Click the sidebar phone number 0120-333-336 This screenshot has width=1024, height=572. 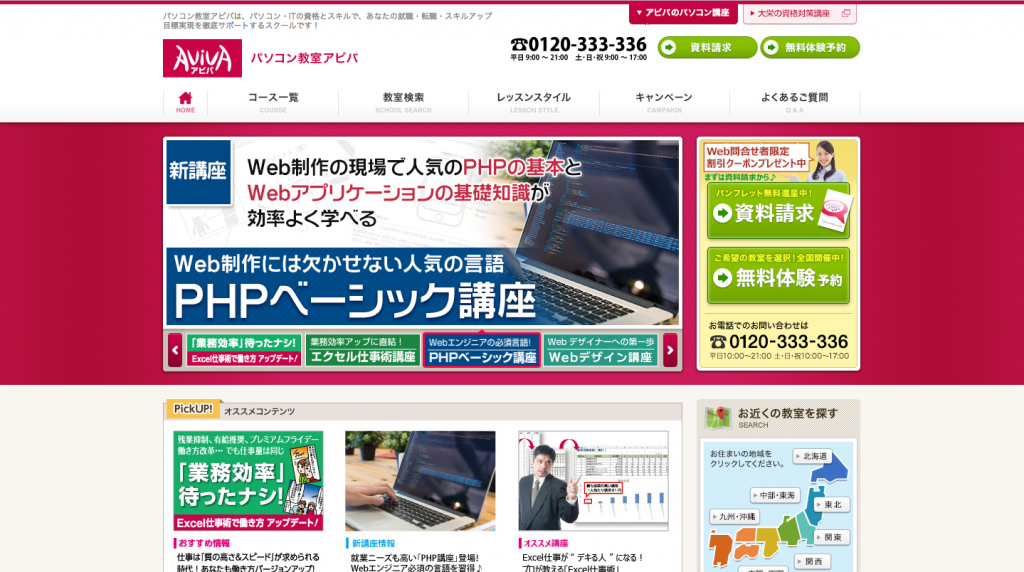point(778,342)
